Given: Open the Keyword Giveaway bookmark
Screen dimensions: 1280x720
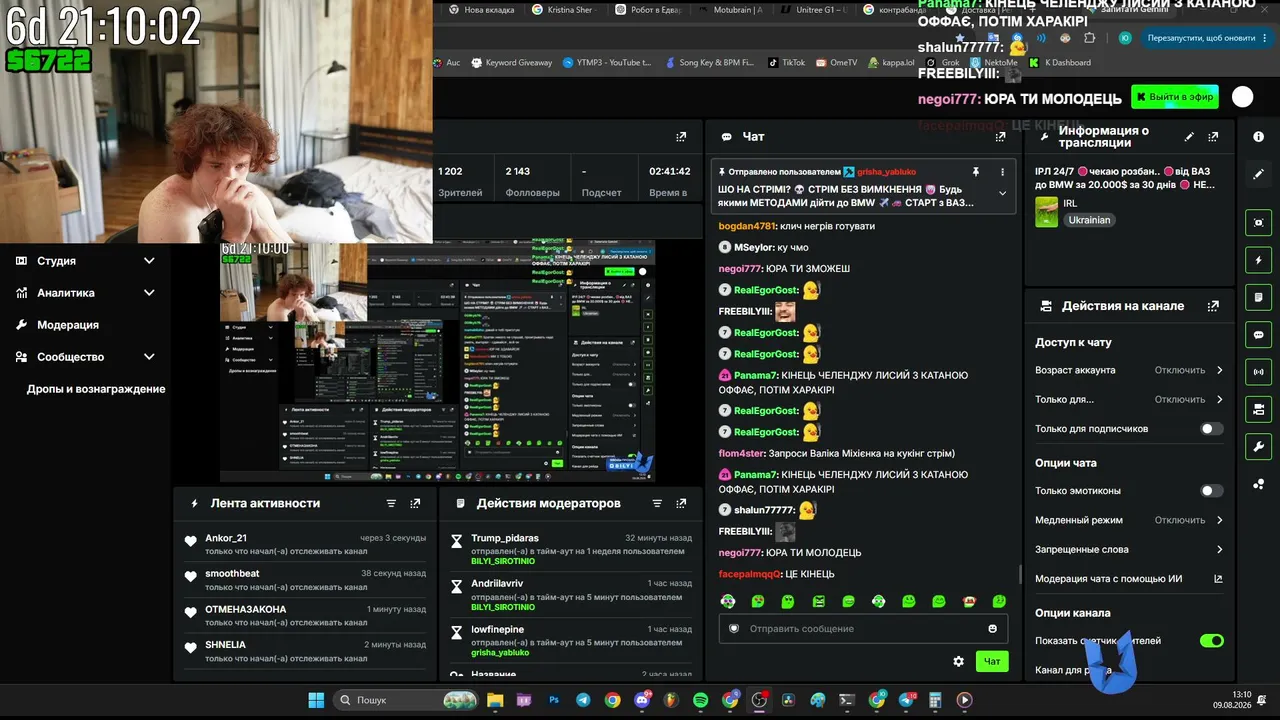Looking at the screenshot, I should coord(512,62).
